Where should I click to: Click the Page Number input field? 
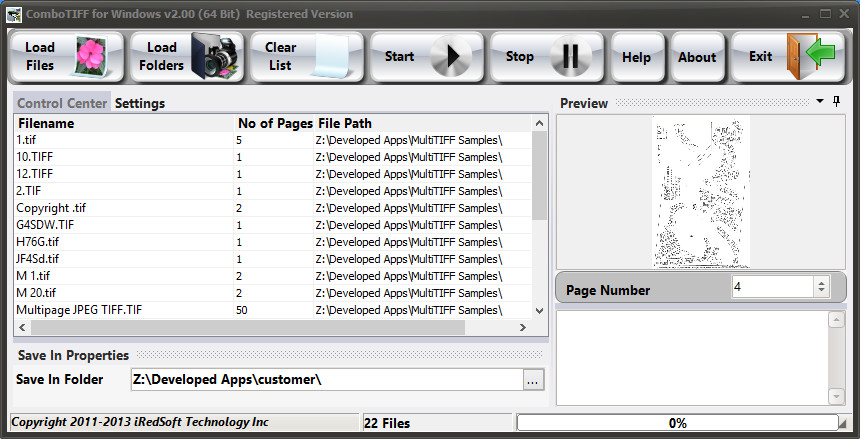click(773, 287)
